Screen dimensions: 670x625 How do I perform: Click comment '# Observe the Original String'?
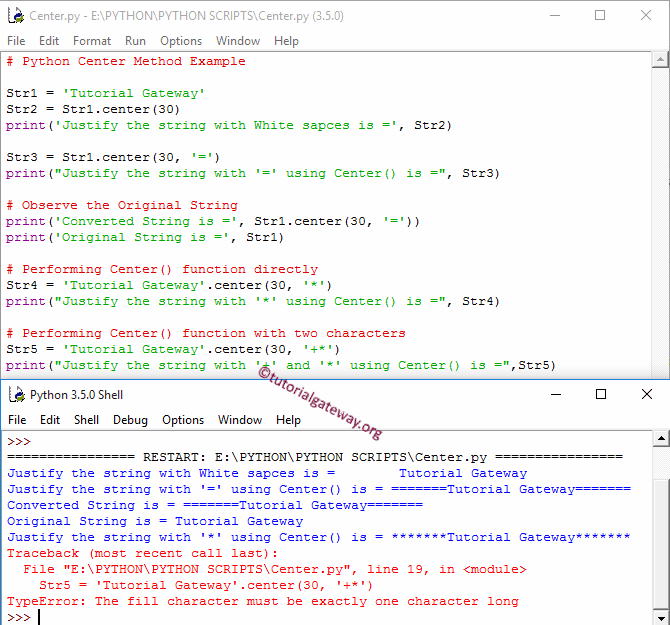point(122,205)
